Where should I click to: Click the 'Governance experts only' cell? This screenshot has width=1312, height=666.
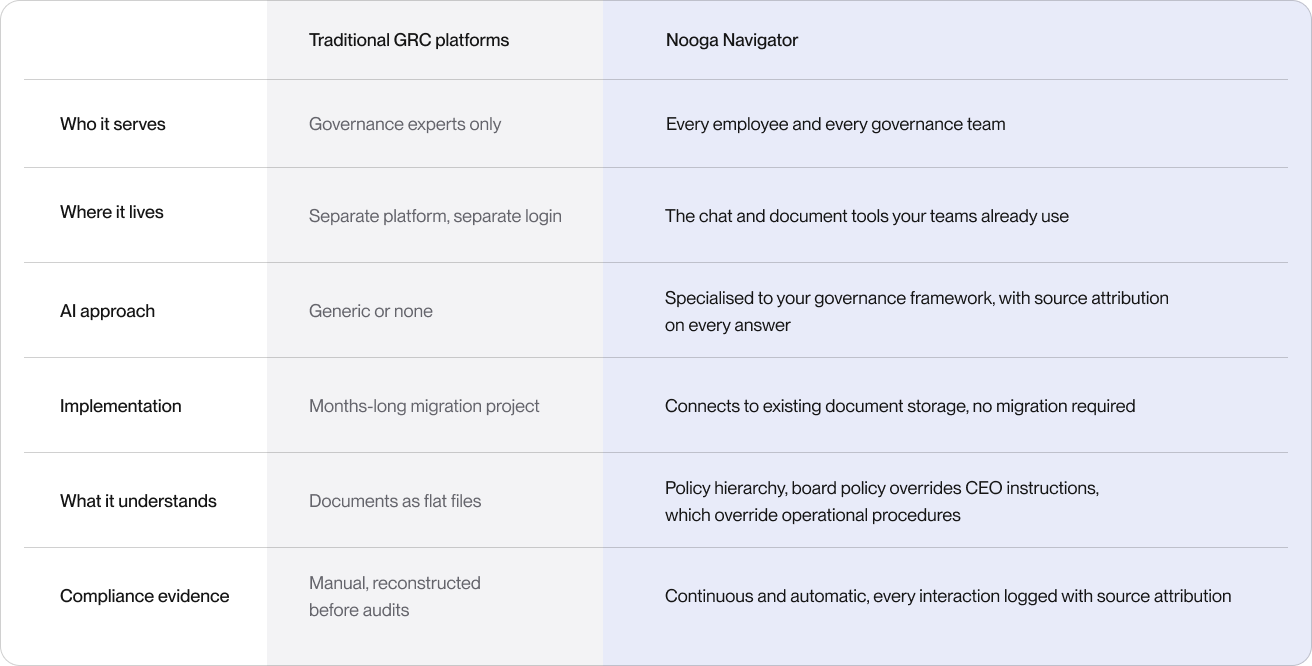[x=405, y=124]
